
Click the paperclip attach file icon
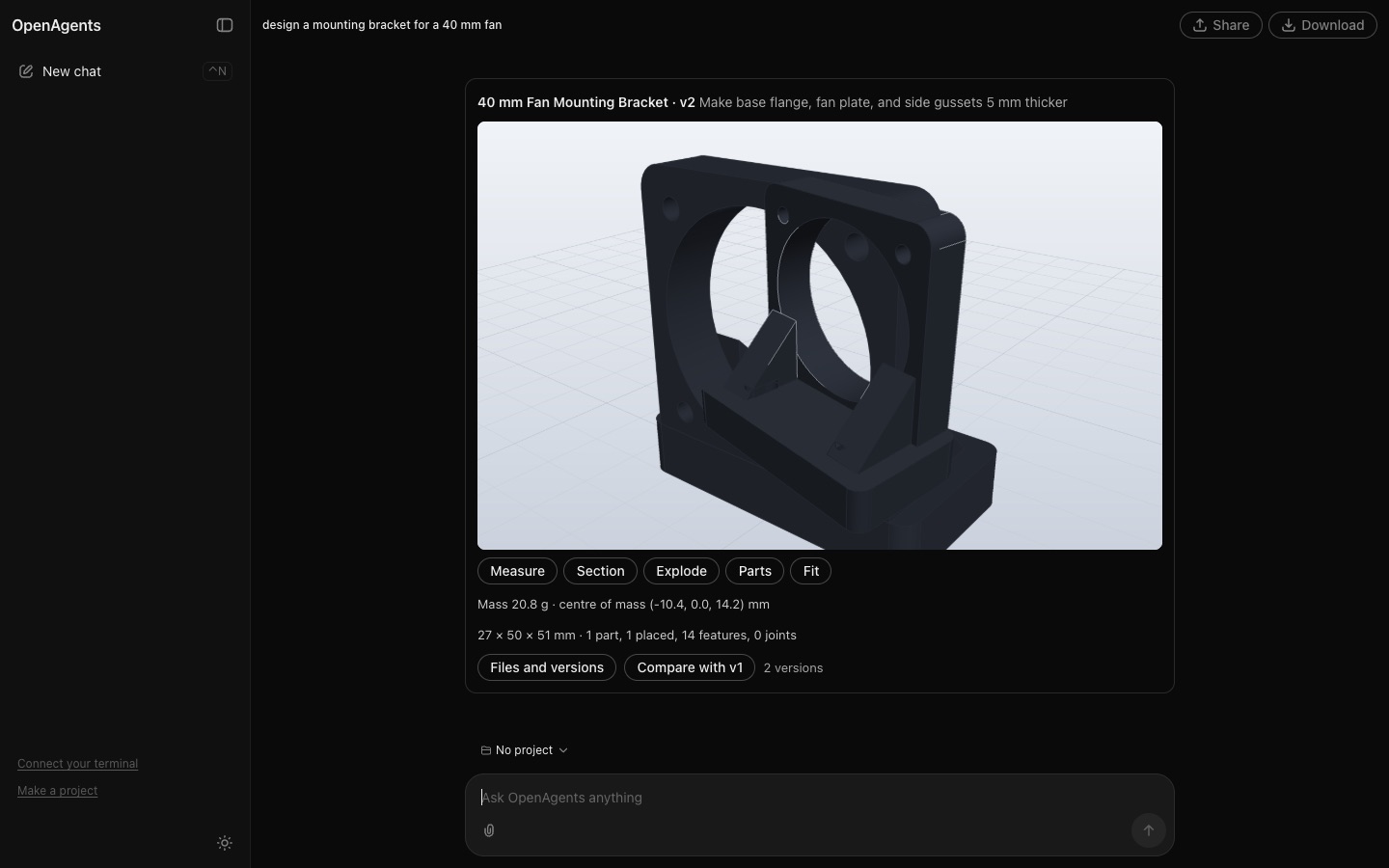click(x=489, y=830)
